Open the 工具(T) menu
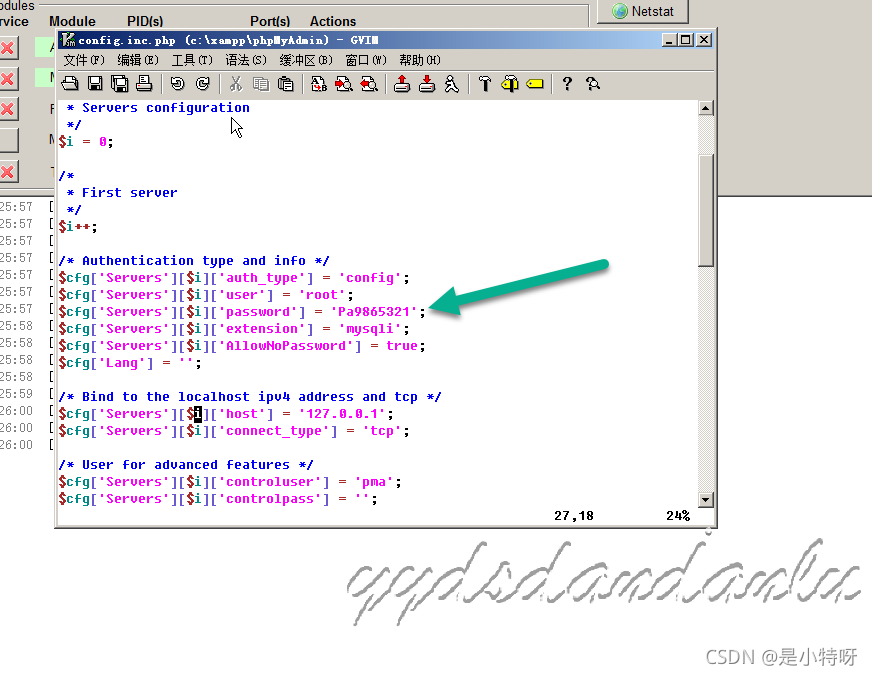Viewport: 872px width, 675px height. (x=192, y=60)
